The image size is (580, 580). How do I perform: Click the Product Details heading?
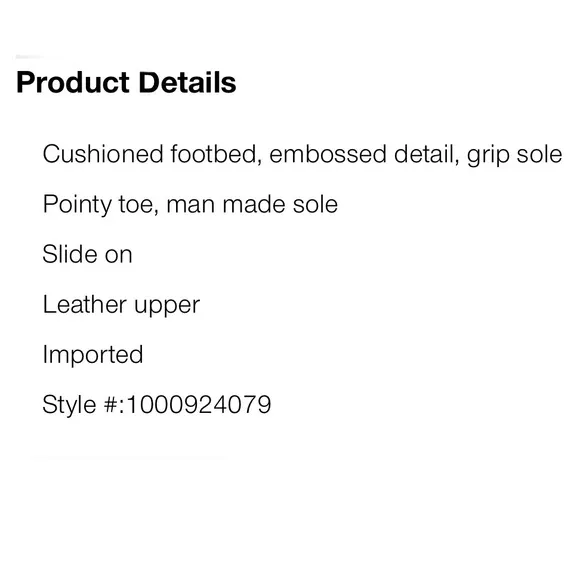(126, 82)
